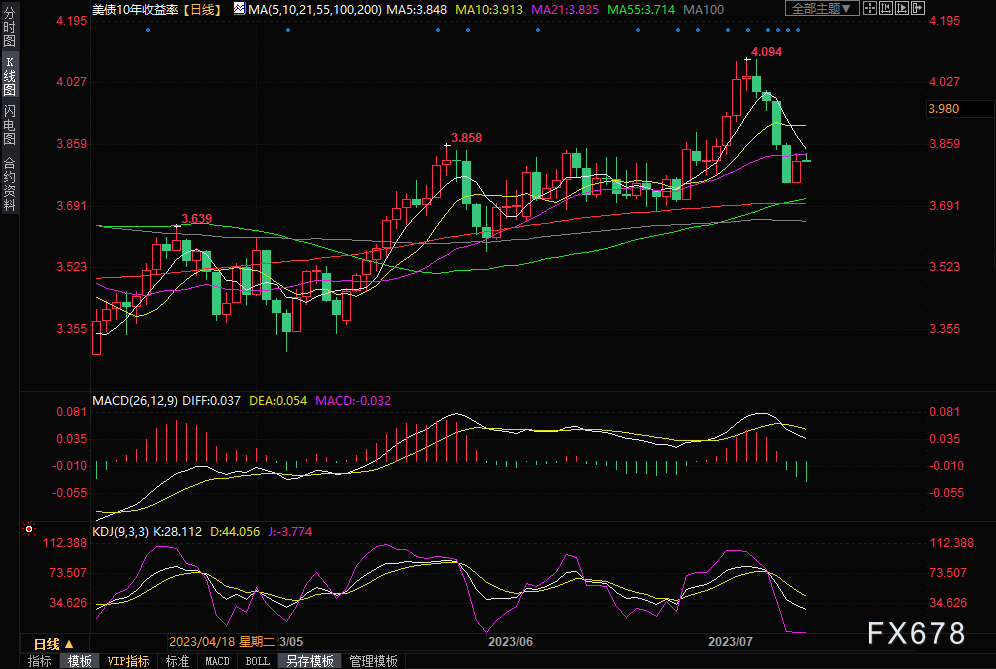This screenshot has height=669, width=996.
Task: Open the 闪电图 side tab
Action: [x=10, y=125]
